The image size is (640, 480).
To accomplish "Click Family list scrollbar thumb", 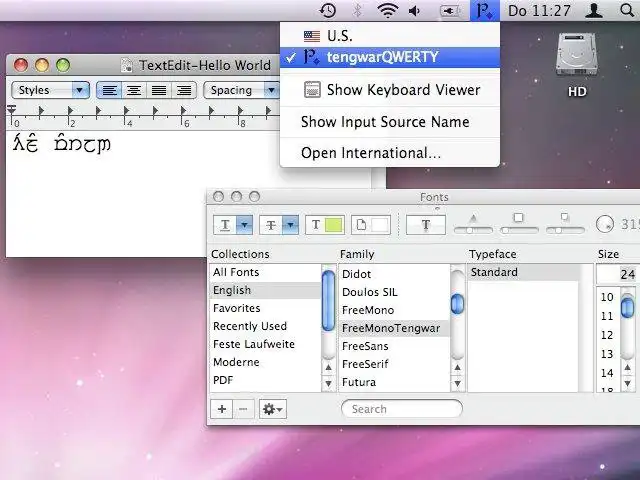I will (458, 304).
